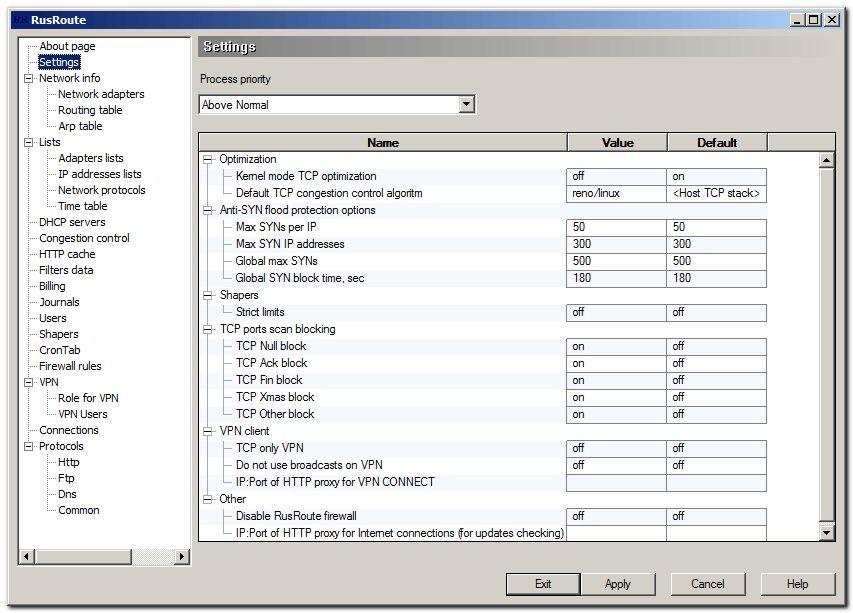Open Dns protocol page
This screenshot has height=613, width=853.
pyautogui.click(x=67, y=494)
